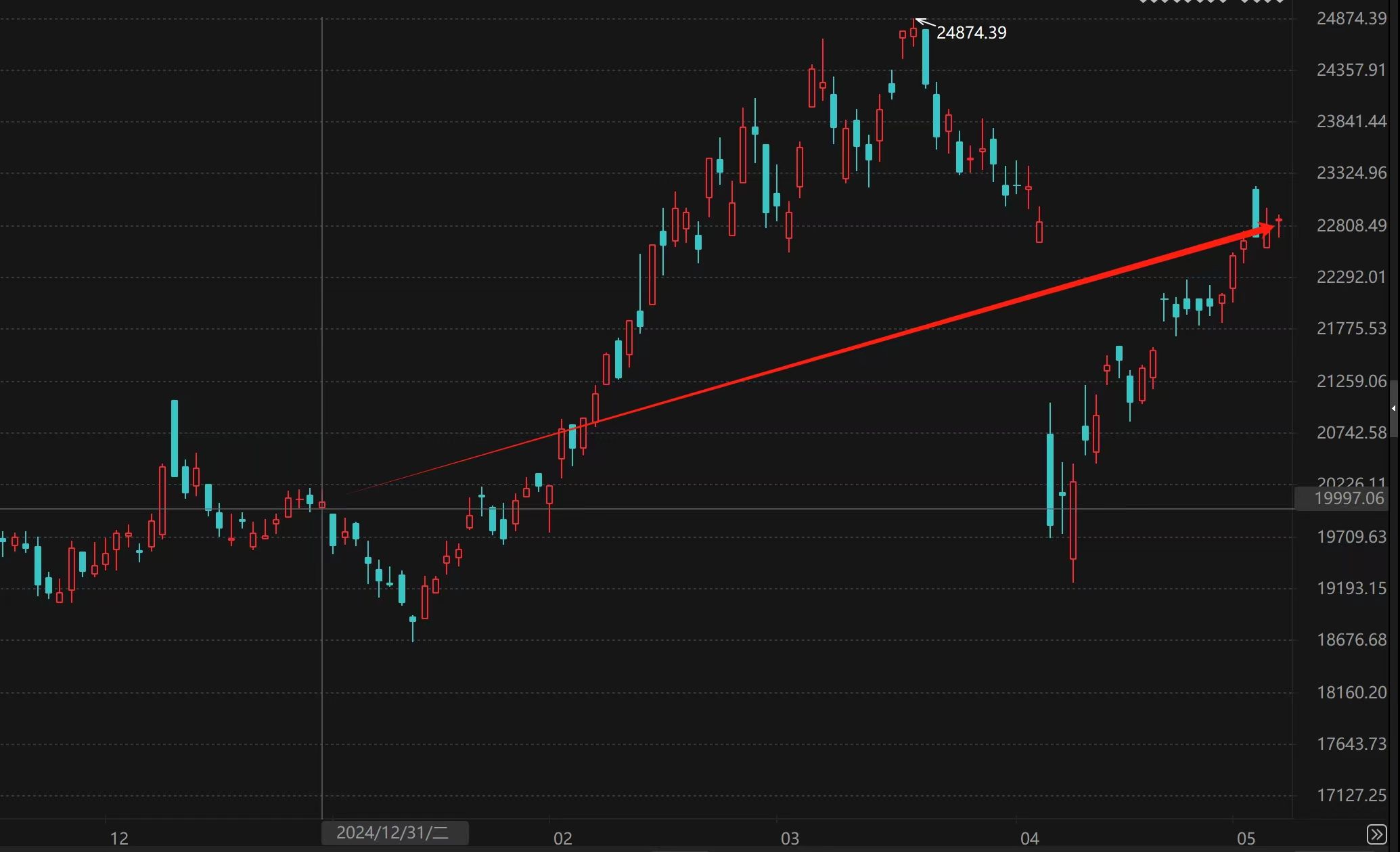
Task: Select the 19193.15 price axis label
Action: (x=1351, y=589)
